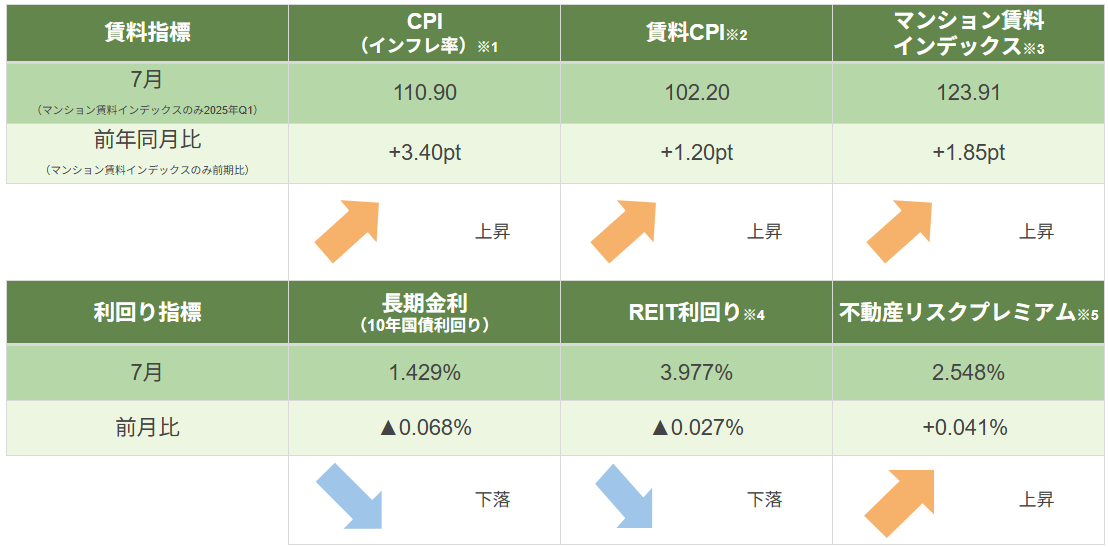Click the orange arrow under 不動産リスクプレミアム

click(x=900, y=502)
